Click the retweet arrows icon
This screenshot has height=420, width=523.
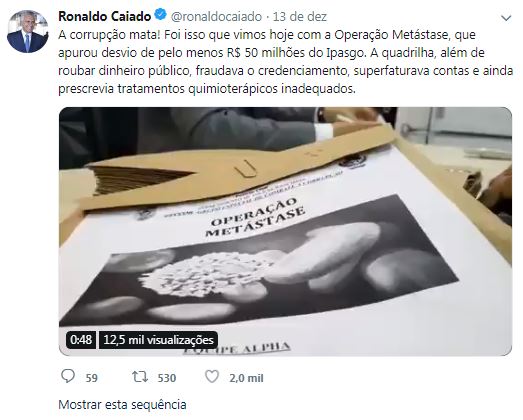(140, 377)
